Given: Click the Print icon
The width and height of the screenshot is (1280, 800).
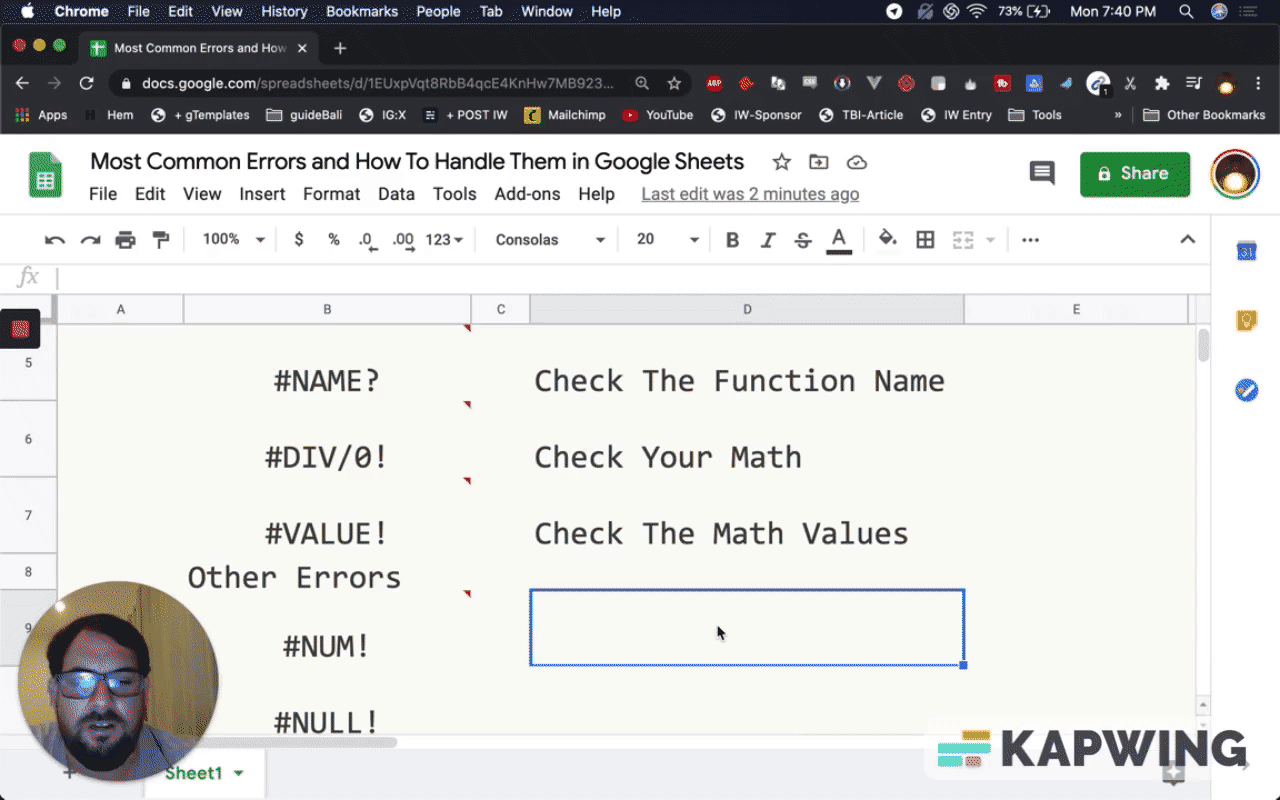Looking at the screenshot, I should [x=125, y=240].
